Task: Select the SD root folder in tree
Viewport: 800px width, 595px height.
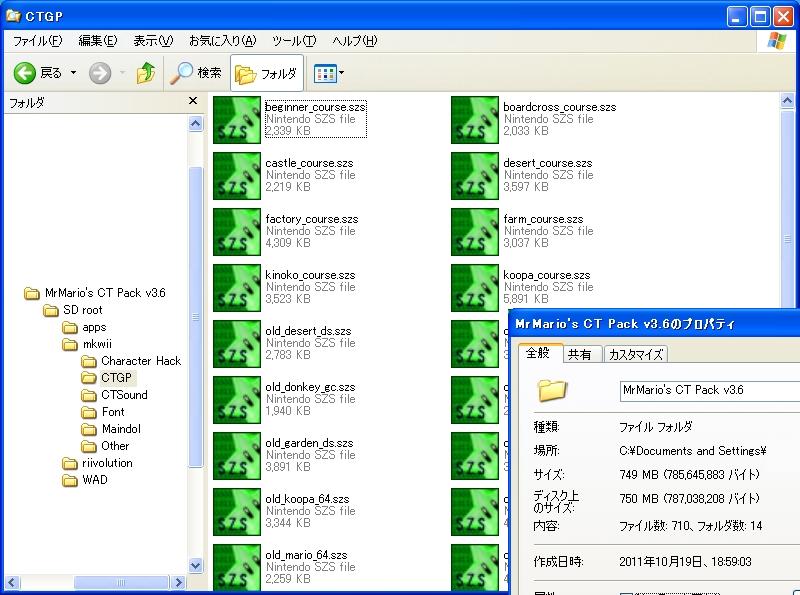Action: (83, 310)
